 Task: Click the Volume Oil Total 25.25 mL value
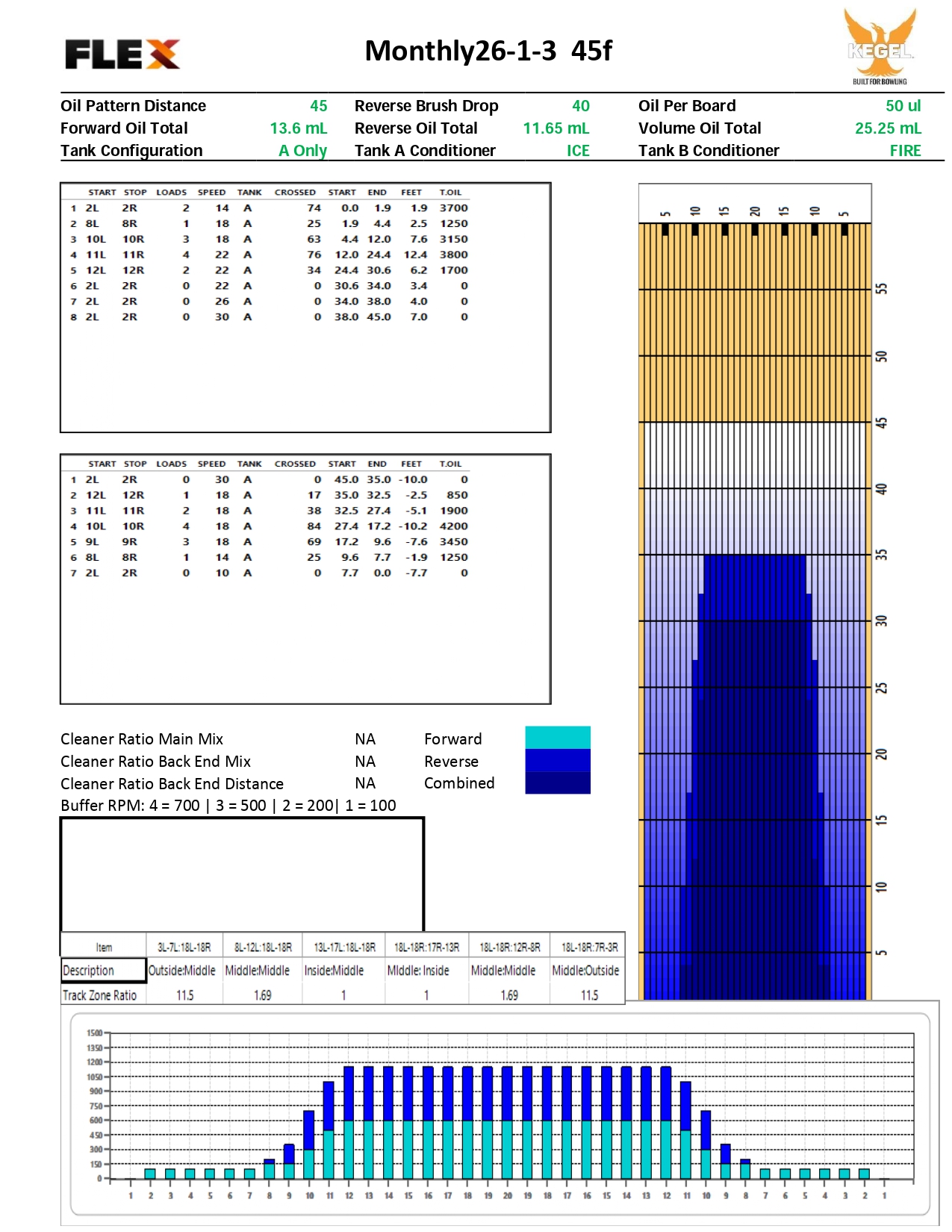(888, 128)
